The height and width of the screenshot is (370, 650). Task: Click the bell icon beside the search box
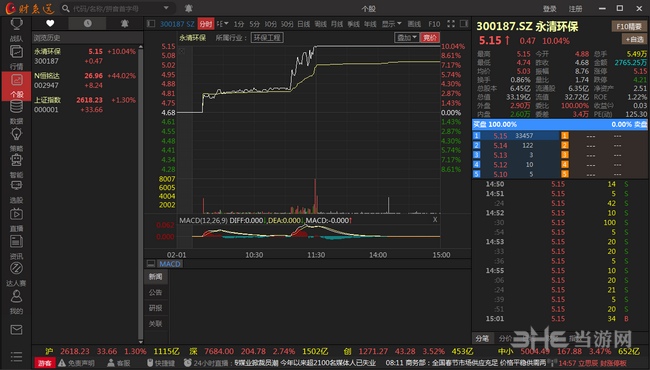[188, 8]
